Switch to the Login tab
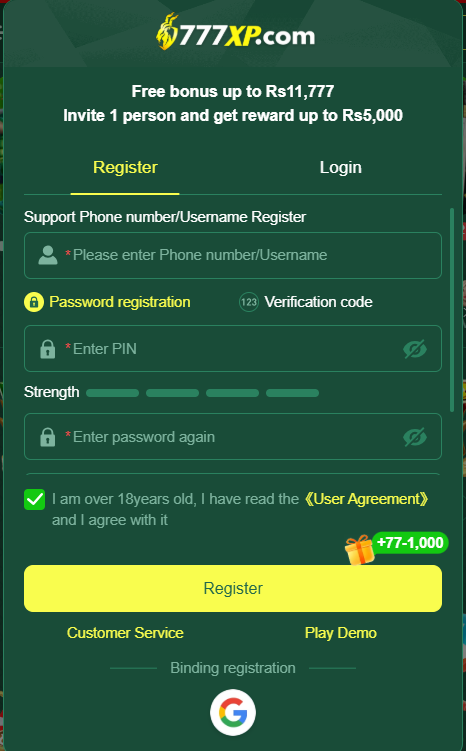This screenshot has height=751, width=466. [341, 168]
